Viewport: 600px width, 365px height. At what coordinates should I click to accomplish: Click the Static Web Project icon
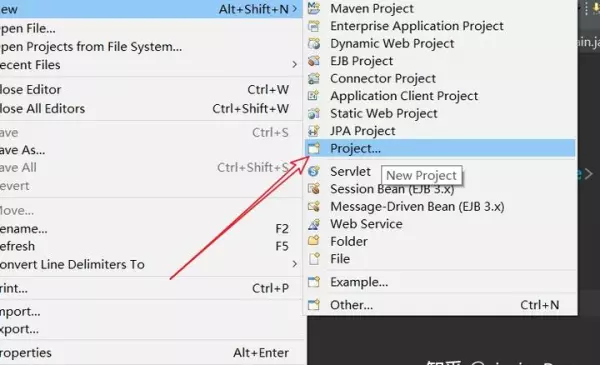314,113
